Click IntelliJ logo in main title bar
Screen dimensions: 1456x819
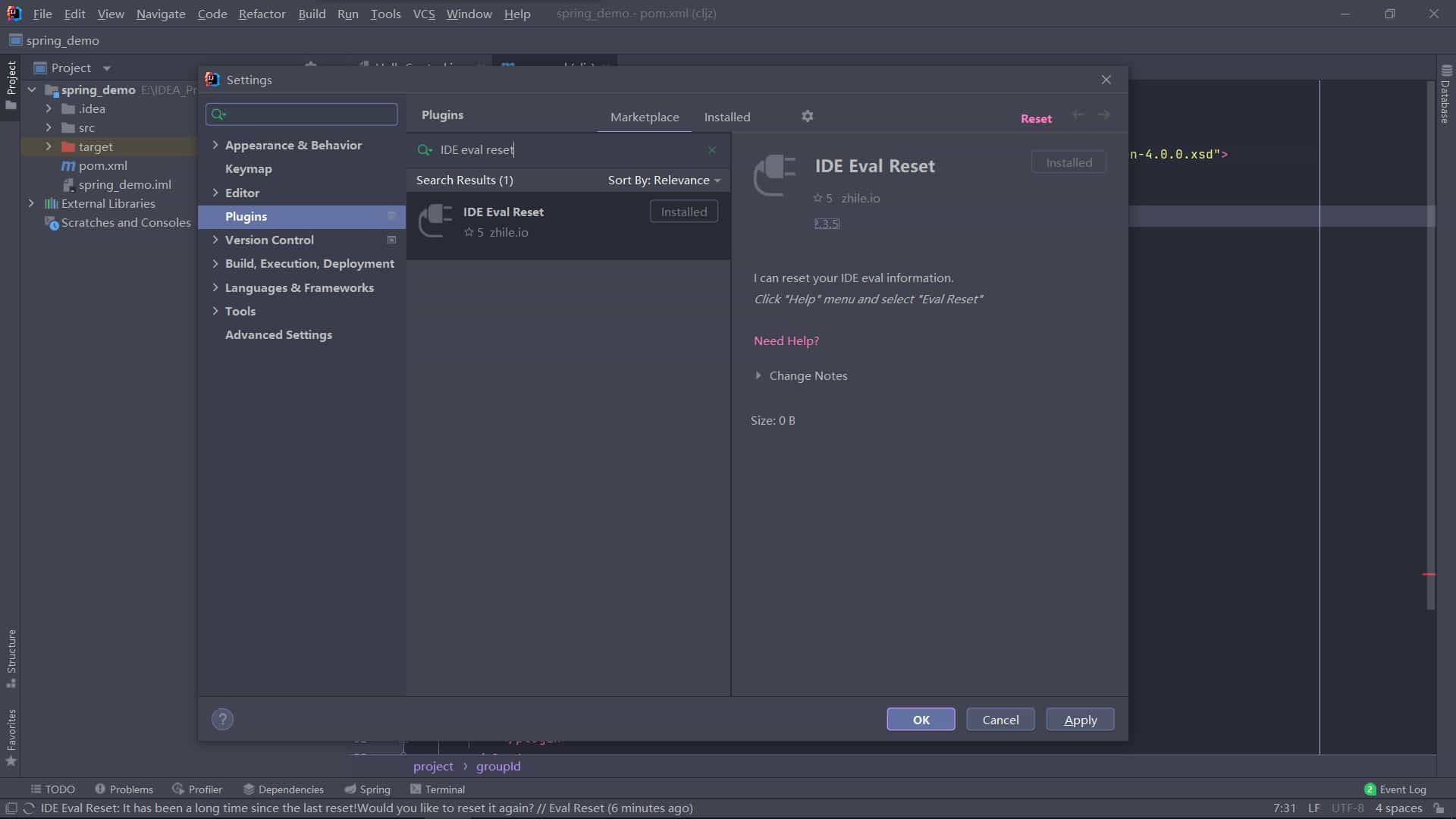14,14
